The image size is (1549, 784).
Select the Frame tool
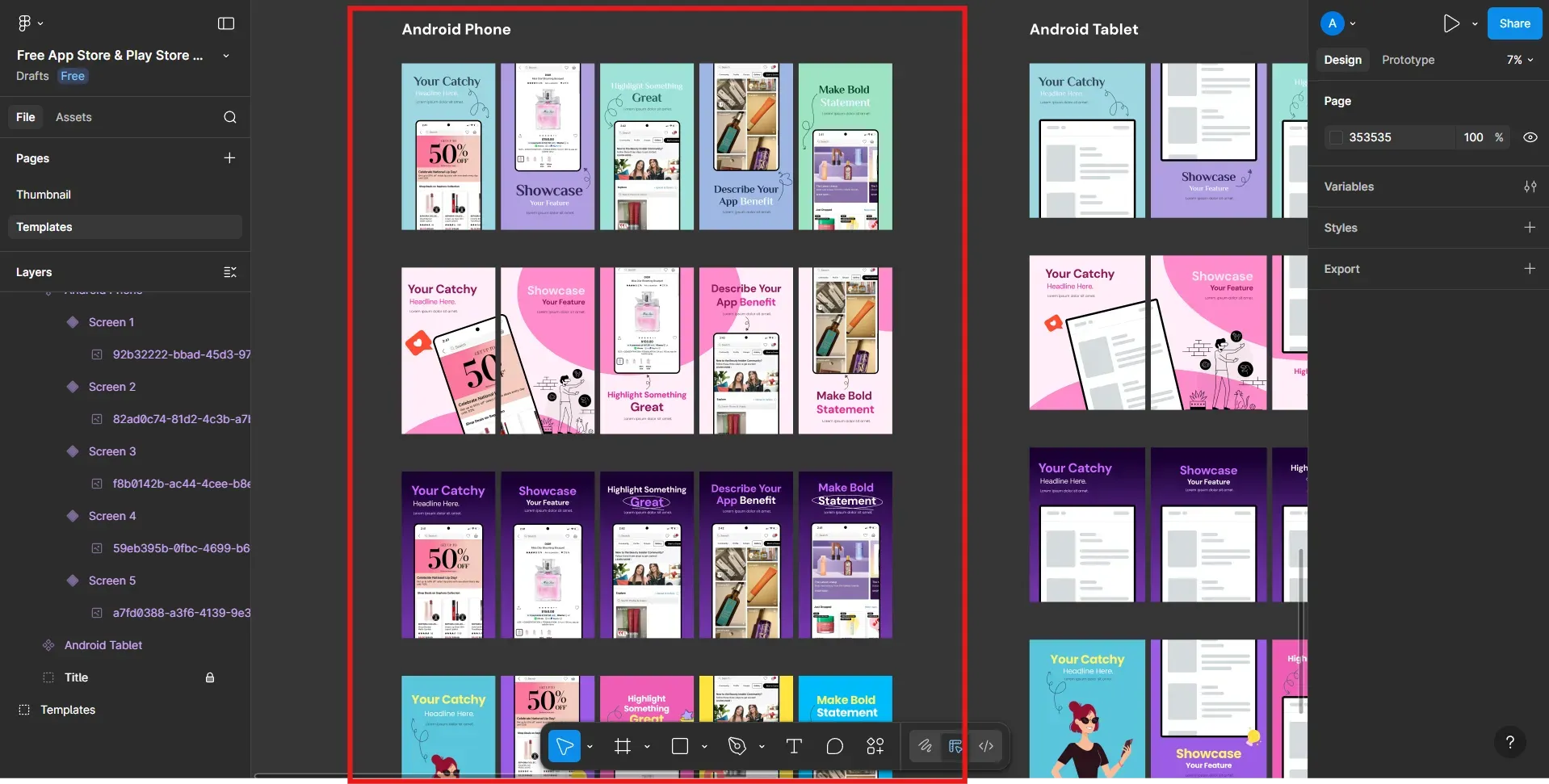click(623, 746)
